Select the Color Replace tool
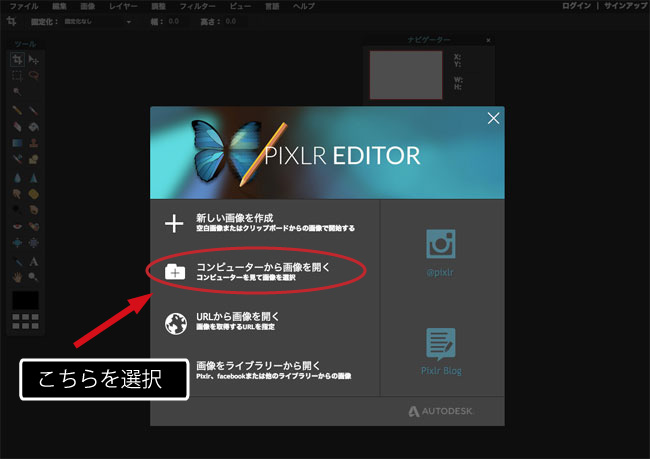This screenshot has height=459, width=650. pyautogui.click(x=17, y=159)
